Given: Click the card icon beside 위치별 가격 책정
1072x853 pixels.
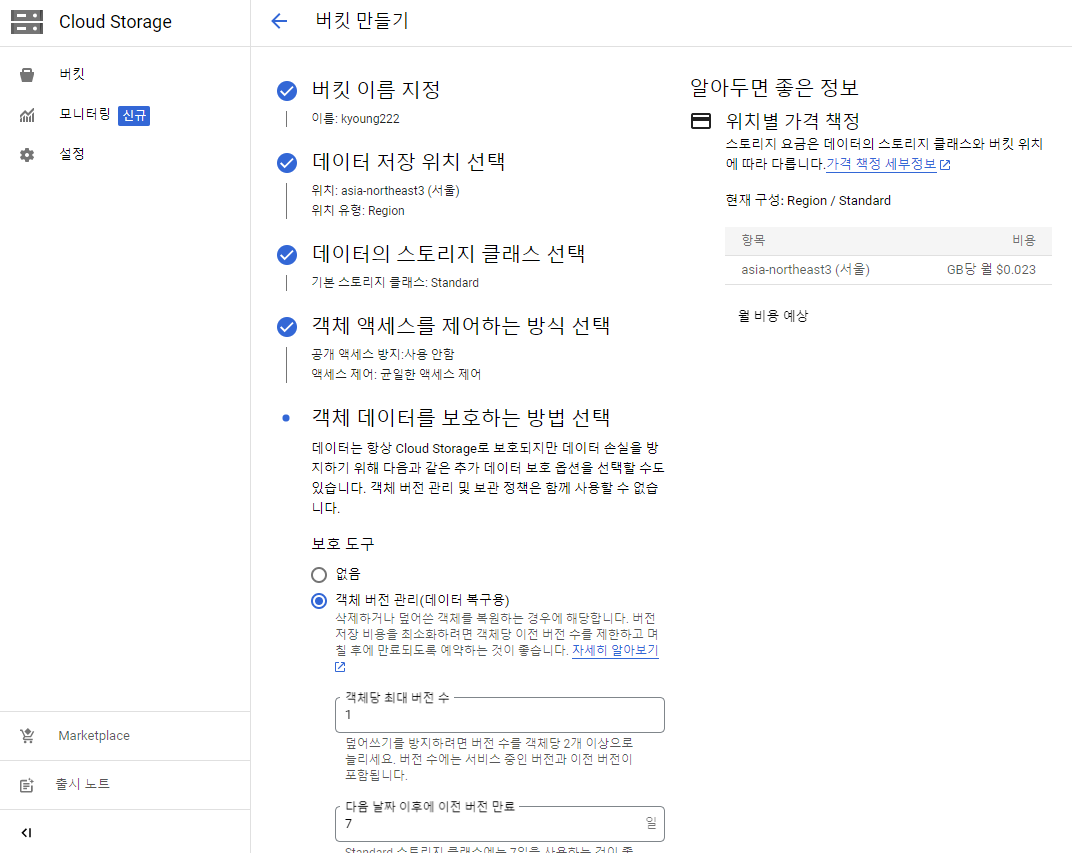Looking at the screenshot, I should pos(701,121).
